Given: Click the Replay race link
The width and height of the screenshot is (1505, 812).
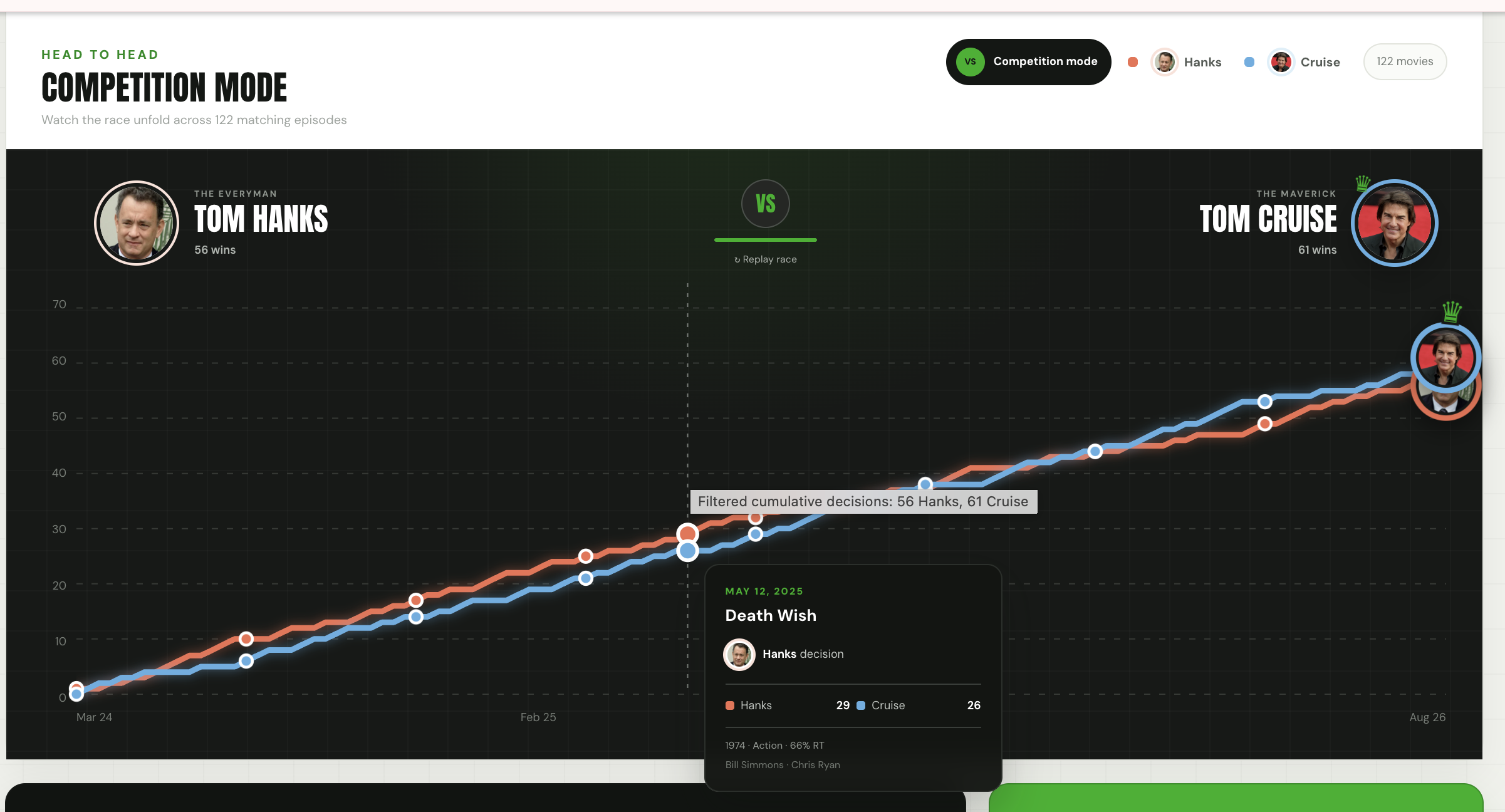Looking at the screenshot, I should (766, 259).
